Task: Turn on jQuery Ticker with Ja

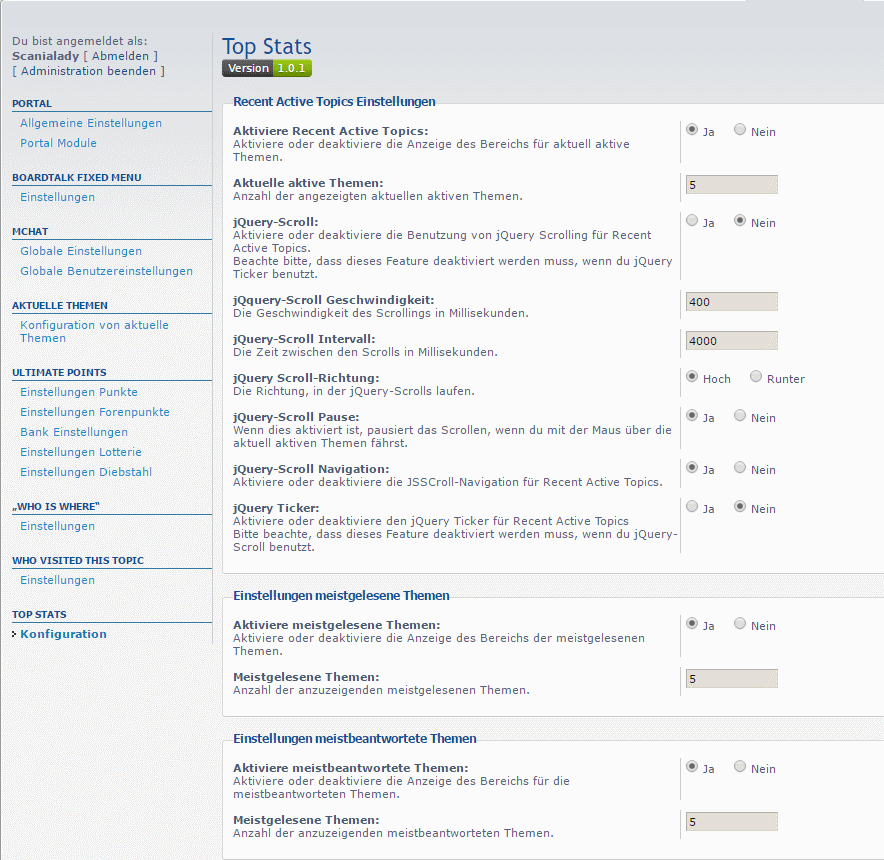Action: click(692, 507)
